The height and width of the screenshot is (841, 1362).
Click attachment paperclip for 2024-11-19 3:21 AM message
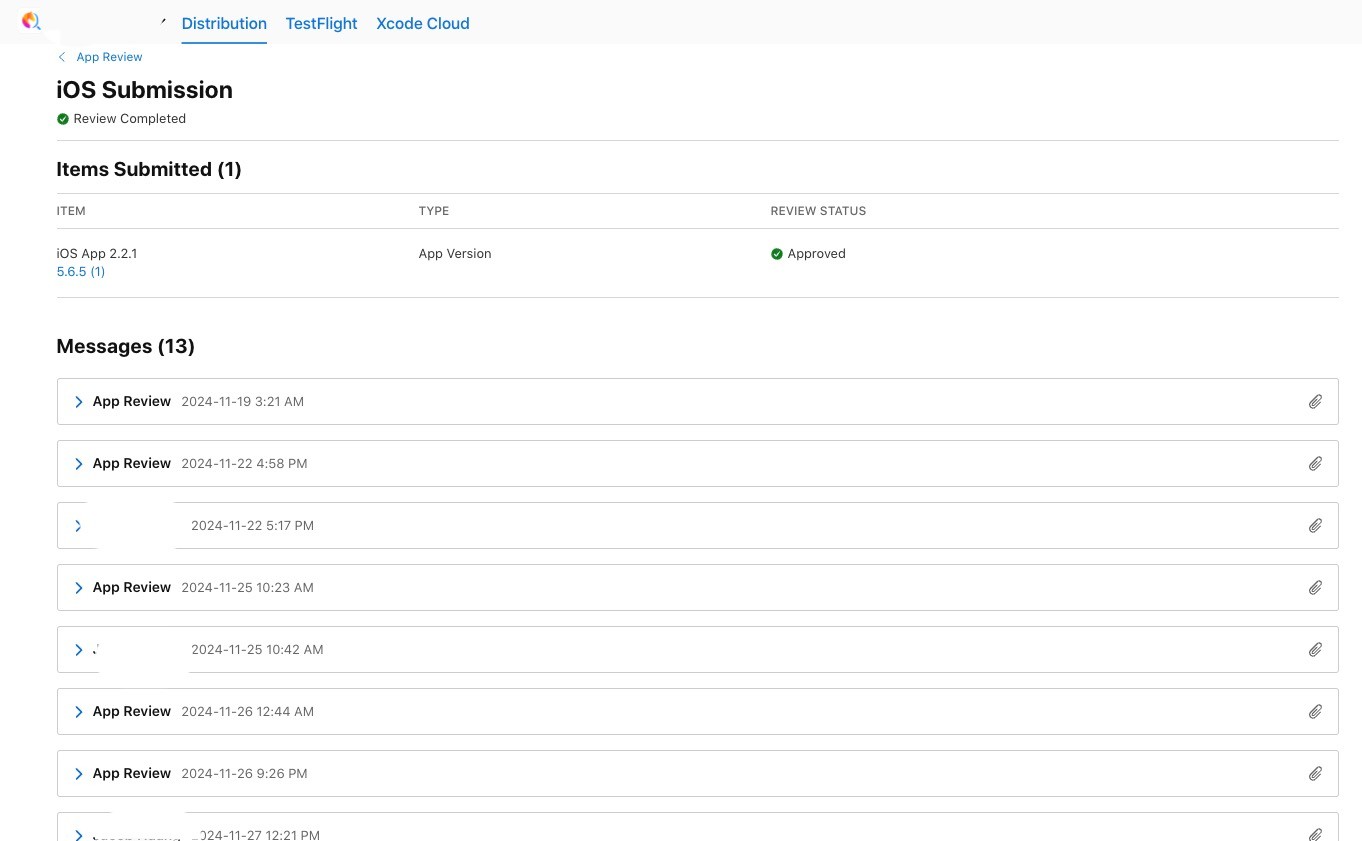pyautogui.click(x=1315, y=402)
